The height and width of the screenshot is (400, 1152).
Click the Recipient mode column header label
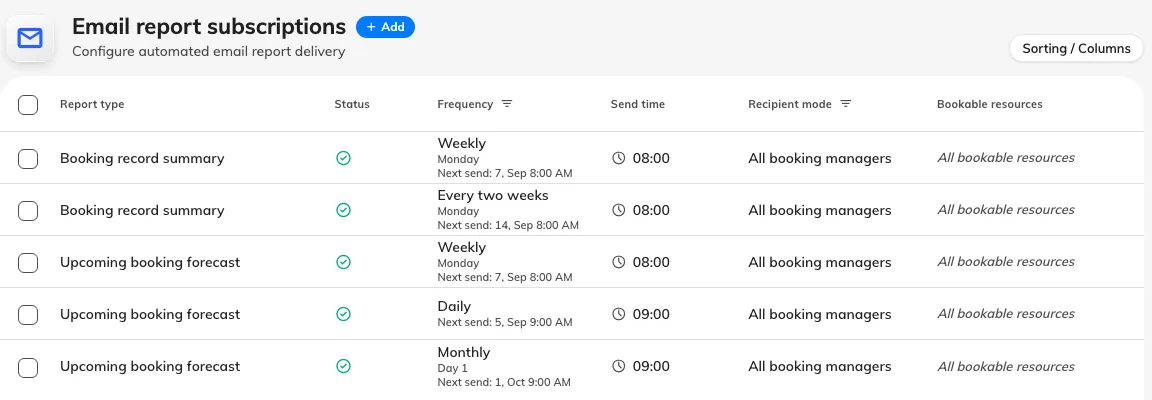pos(790,104)
